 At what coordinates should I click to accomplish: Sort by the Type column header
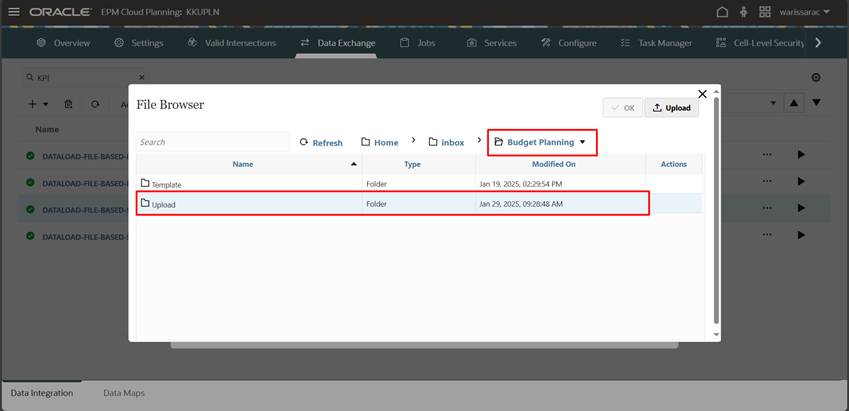point(412,164)
